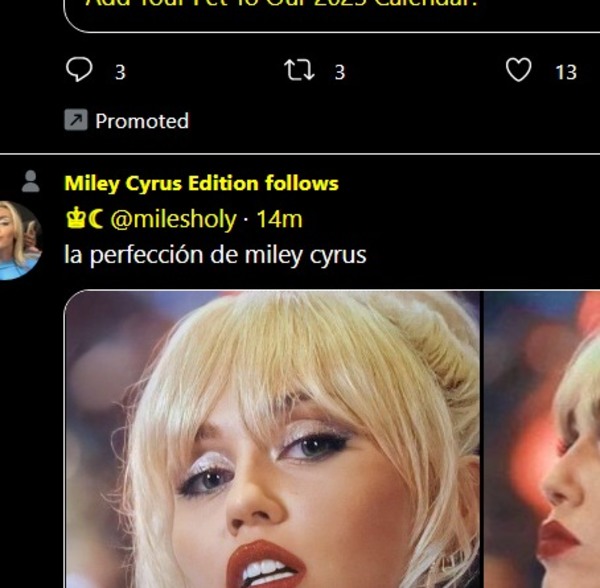Click the moon emoji next to the crown
600x588 pixels.
click(96, 219)
